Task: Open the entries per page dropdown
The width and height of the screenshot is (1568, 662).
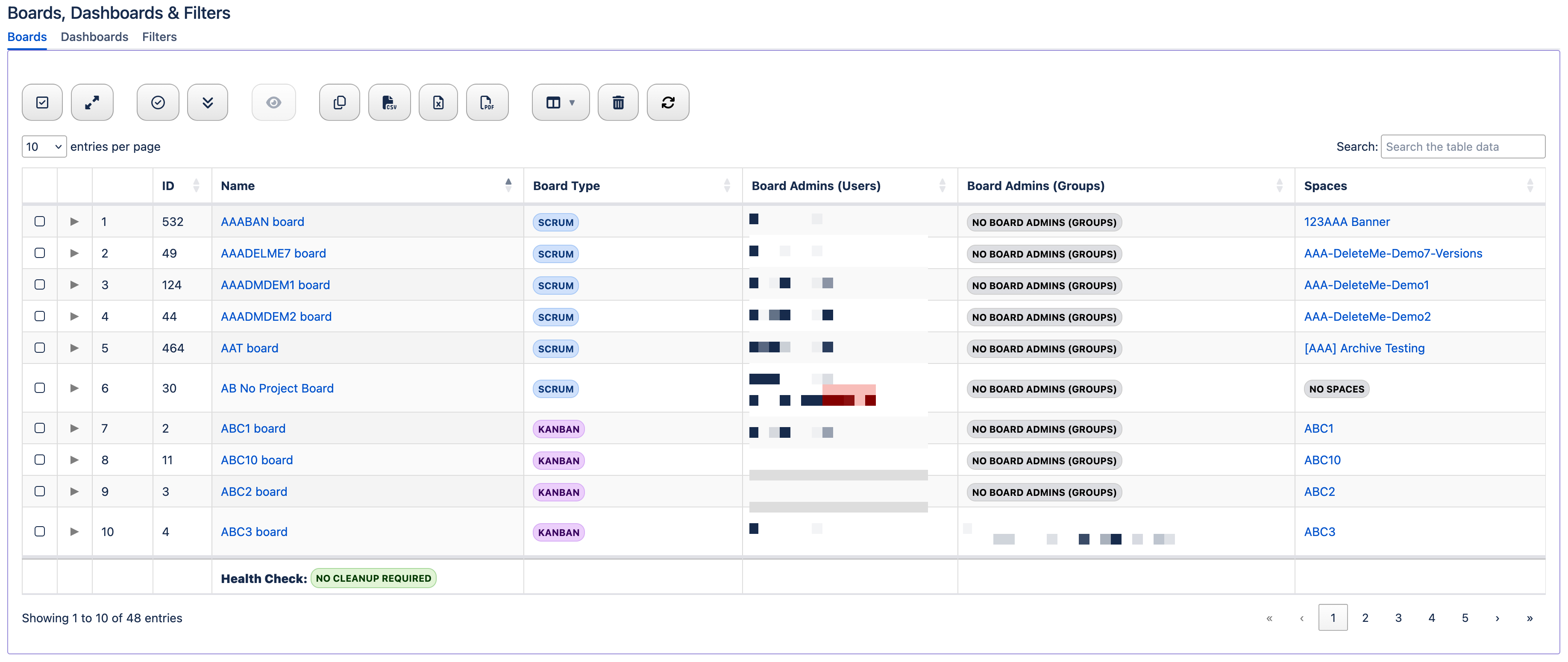Action: pos(43,146)
